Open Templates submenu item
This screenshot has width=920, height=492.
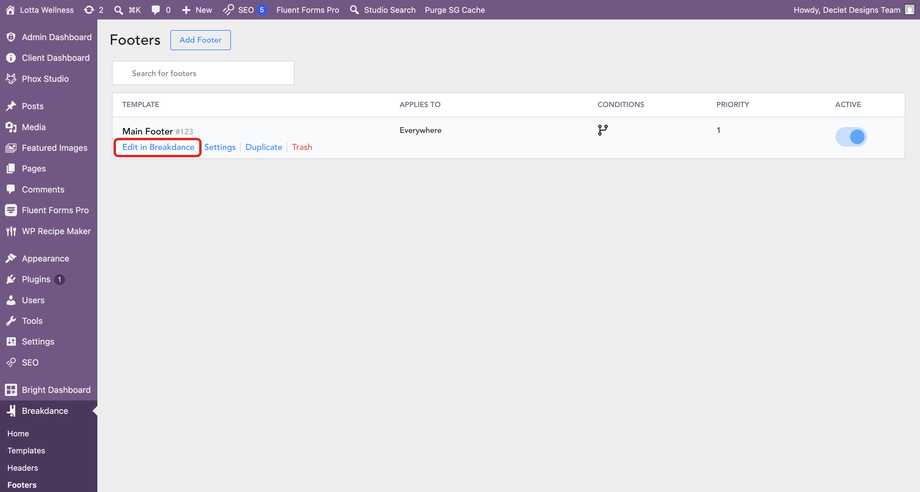[x=26, y=451]
